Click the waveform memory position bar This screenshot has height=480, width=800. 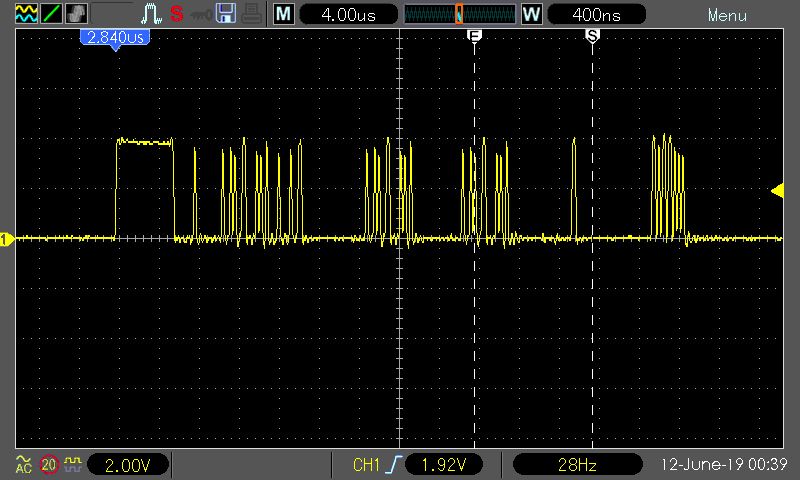click(459, 14)
